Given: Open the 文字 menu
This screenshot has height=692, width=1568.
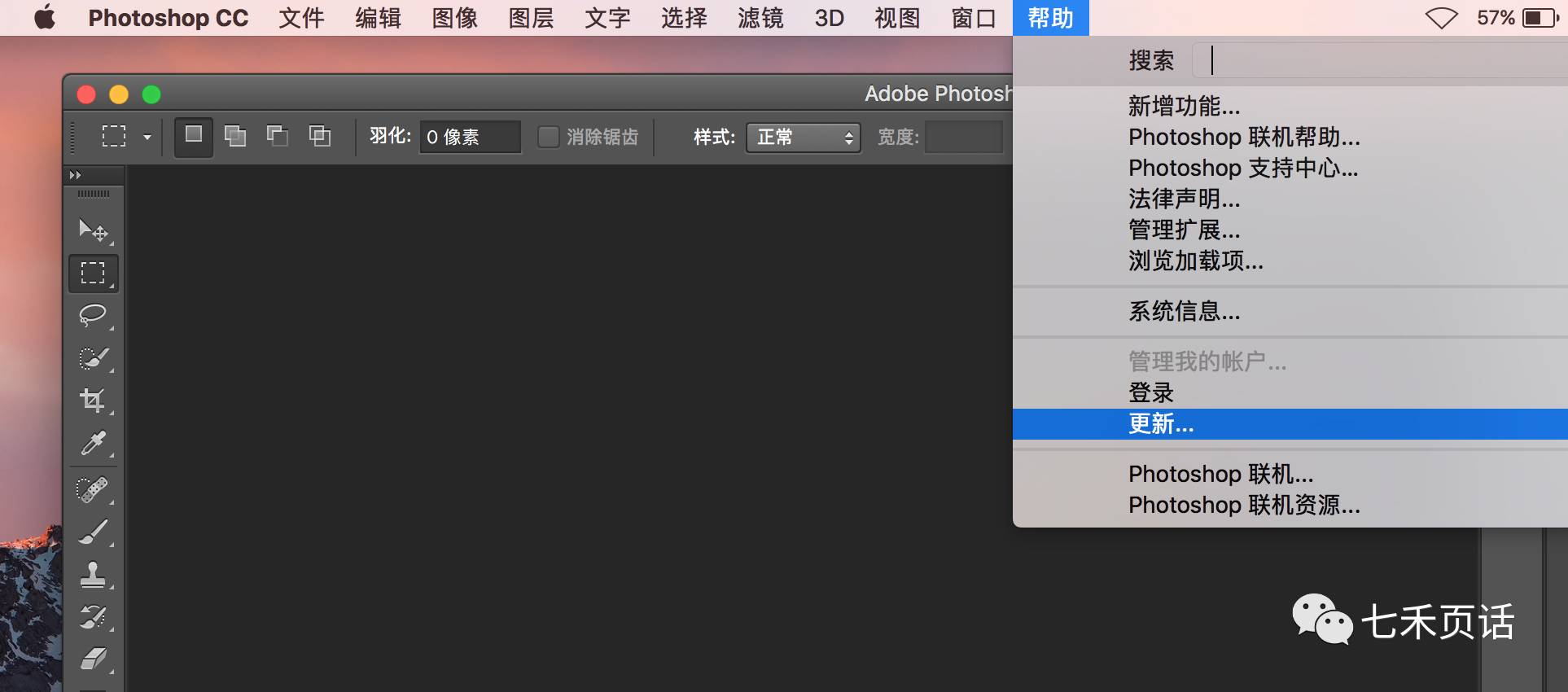Looking at the screenshot, I should pos(607,18).
